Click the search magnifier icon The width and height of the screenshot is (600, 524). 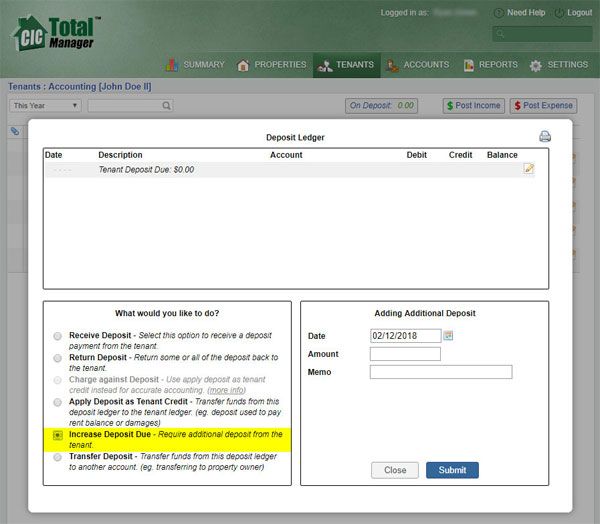coord(166,106)
